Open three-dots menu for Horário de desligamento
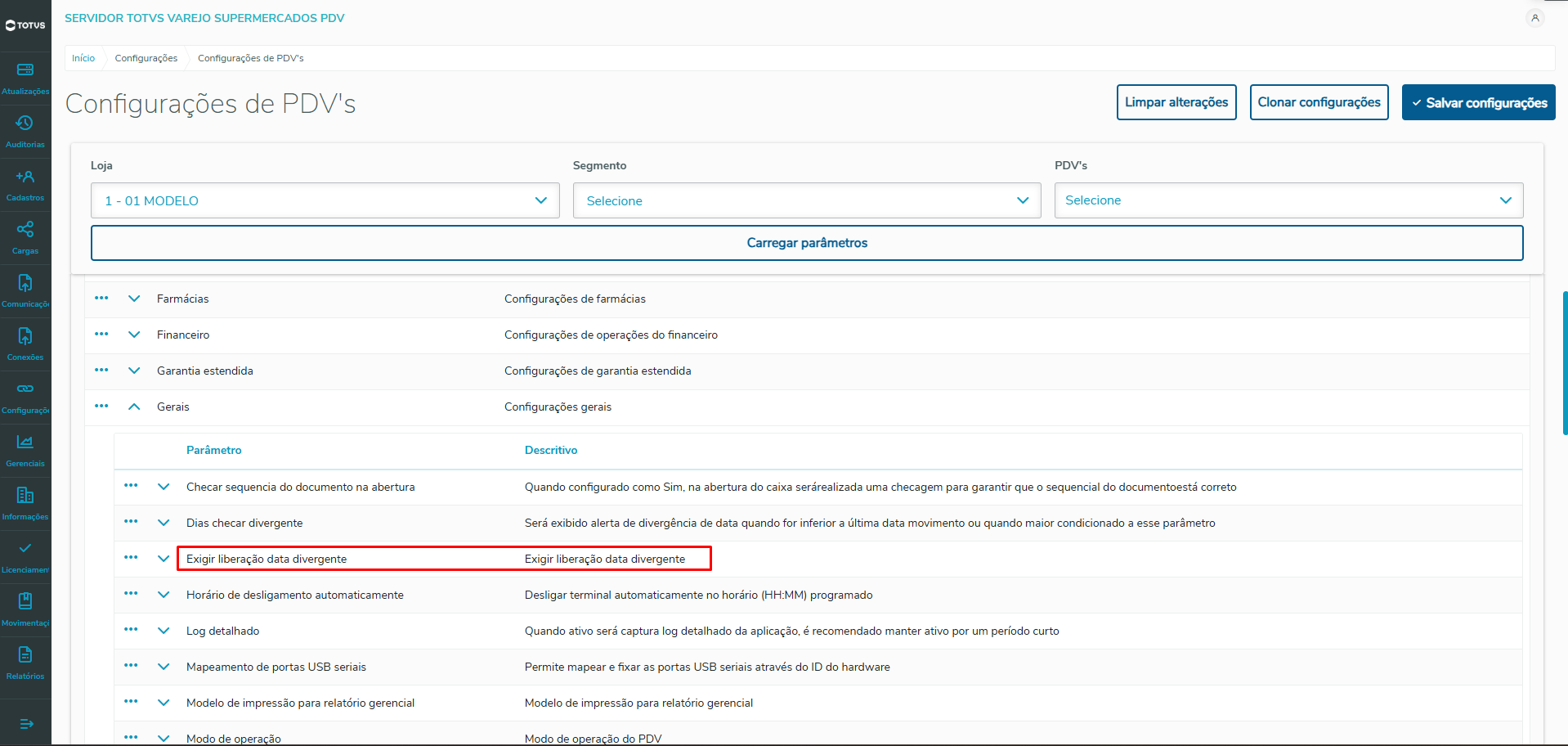 click(x=131, y=594)
